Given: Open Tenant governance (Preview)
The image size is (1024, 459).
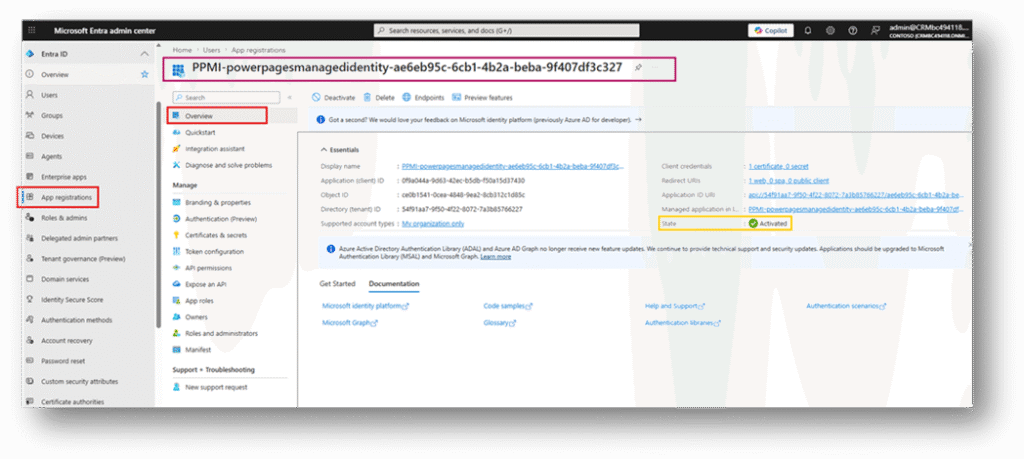Looking at the screenshot, I should pos(82,259).
